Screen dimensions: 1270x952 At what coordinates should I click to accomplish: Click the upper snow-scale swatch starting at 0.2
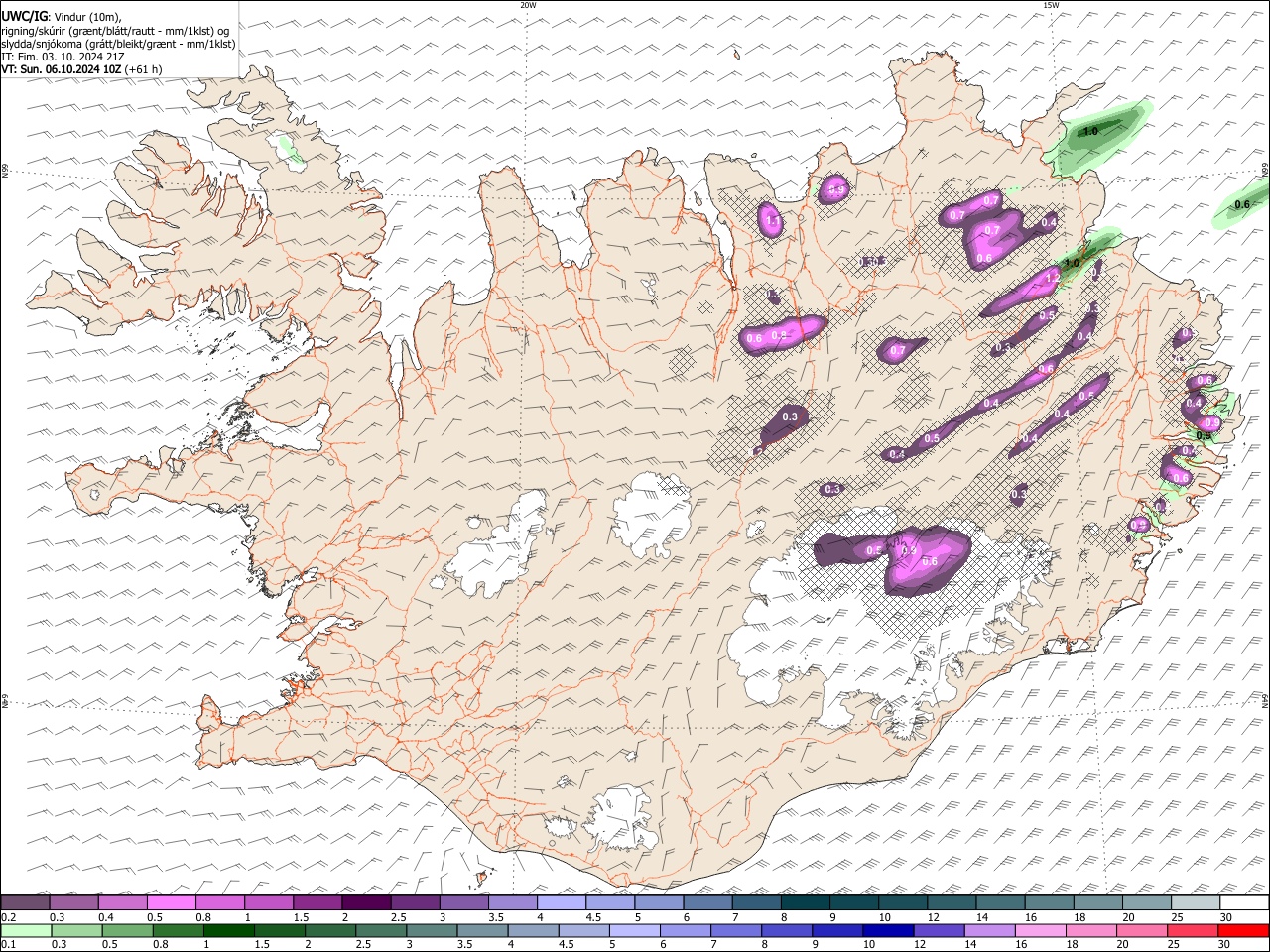coord(26,903)
